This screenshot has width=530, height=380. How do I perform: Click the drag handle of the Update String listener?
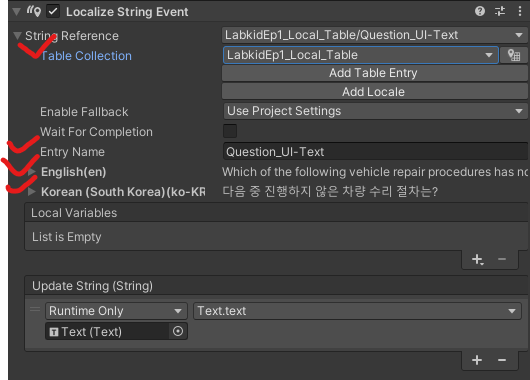[x=35, y=309]
